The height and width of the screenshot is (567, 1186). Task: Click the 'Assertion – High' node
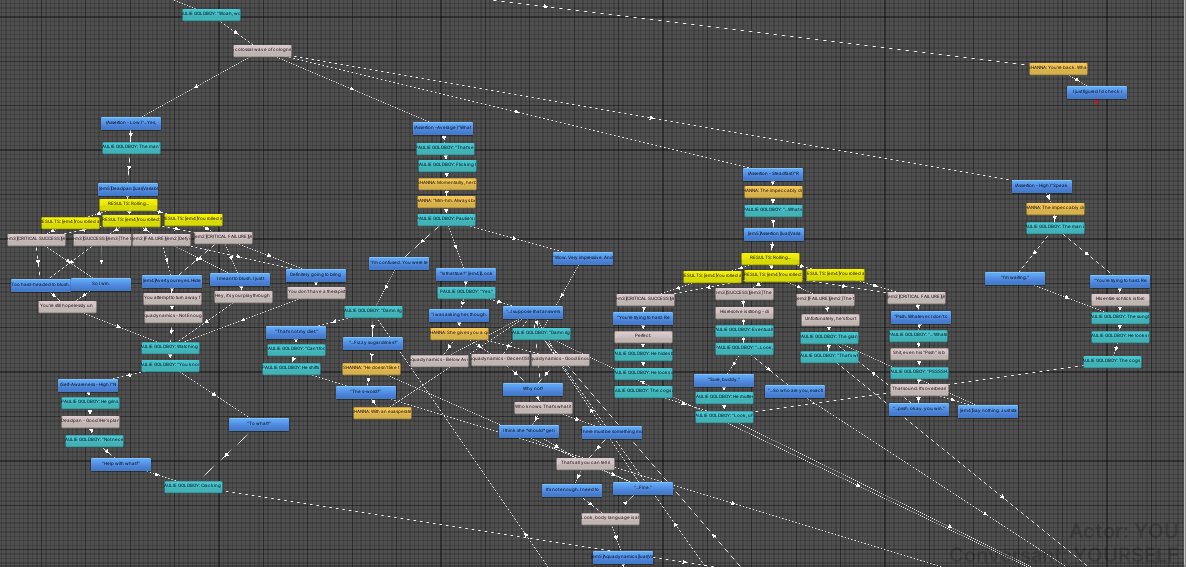tap(1042, 187)
